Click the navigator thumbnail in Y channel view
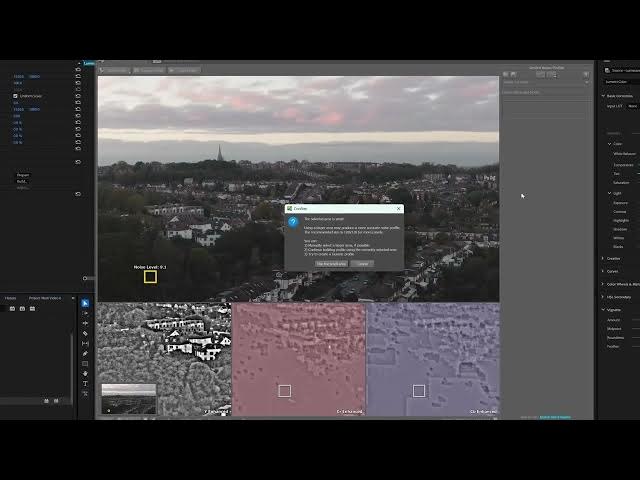 point(129,399)
